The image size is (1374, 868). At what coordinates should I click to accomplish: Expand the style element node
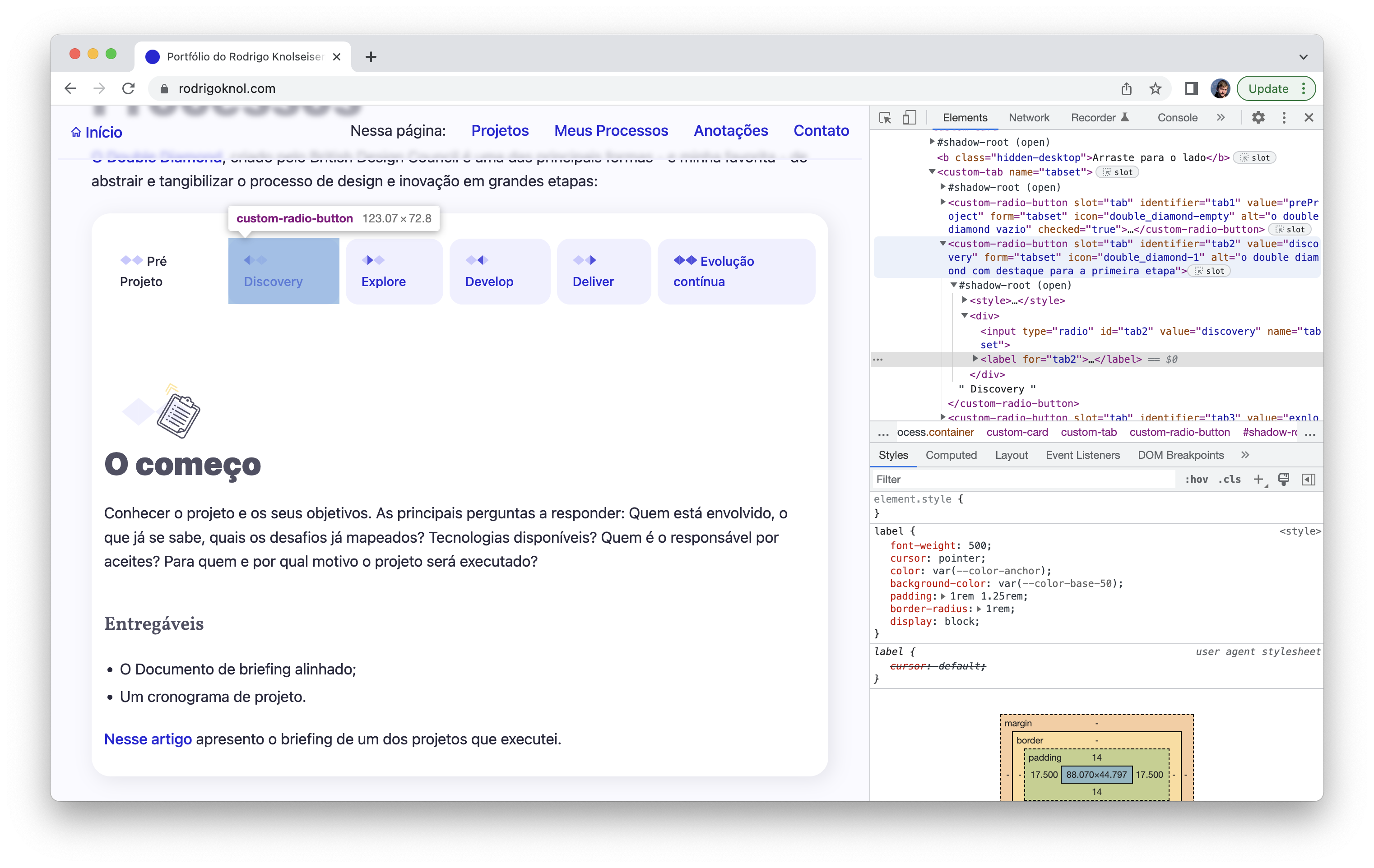pos(965,300)
